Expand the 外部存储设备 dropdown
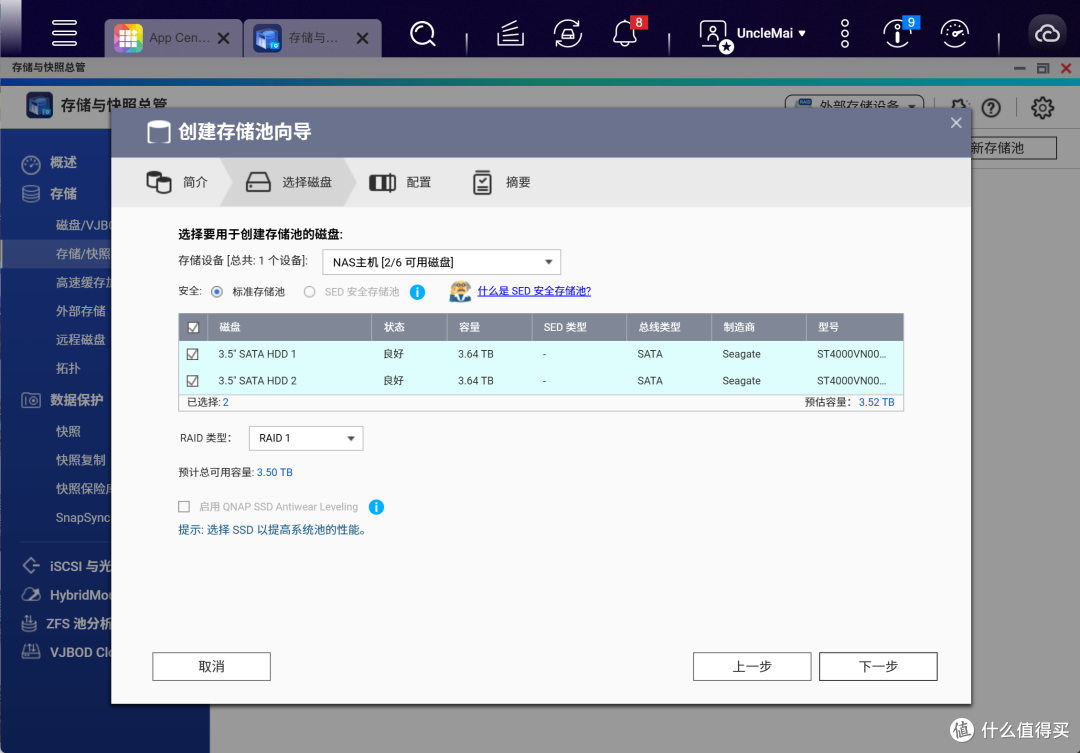 (855, 105)
